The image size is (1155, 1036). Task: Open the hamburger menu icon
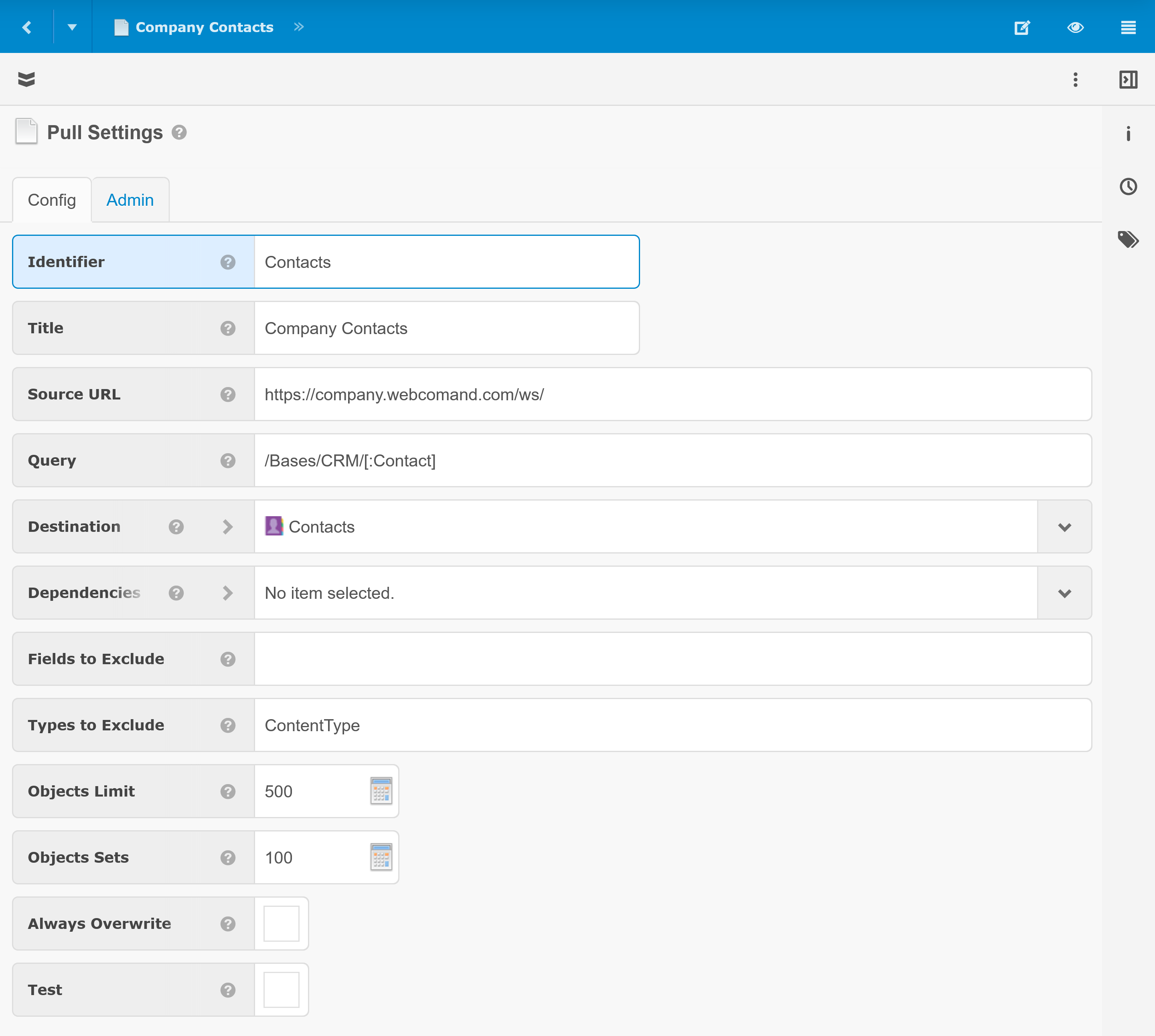pos(1128,27)
